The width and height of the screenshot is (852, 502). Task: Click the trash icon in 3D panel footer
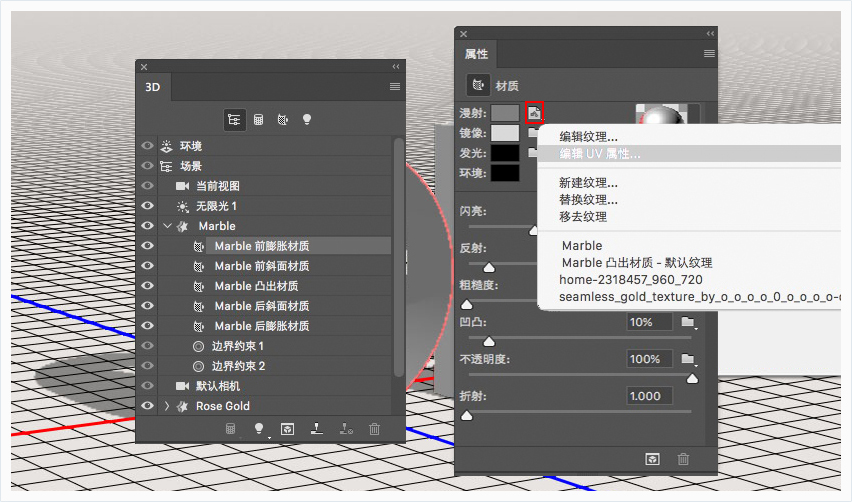(x=374, y=429)
